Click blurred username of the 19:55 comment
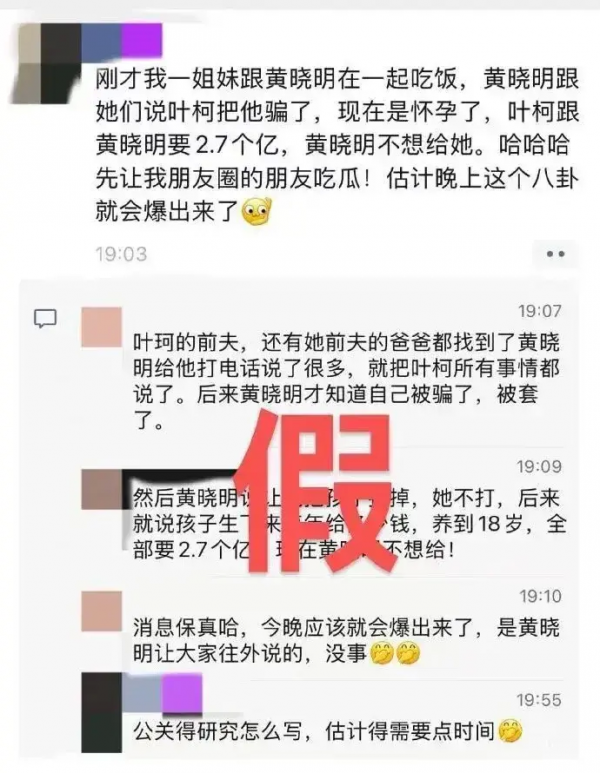600x773 pixels. pos(162,693)
